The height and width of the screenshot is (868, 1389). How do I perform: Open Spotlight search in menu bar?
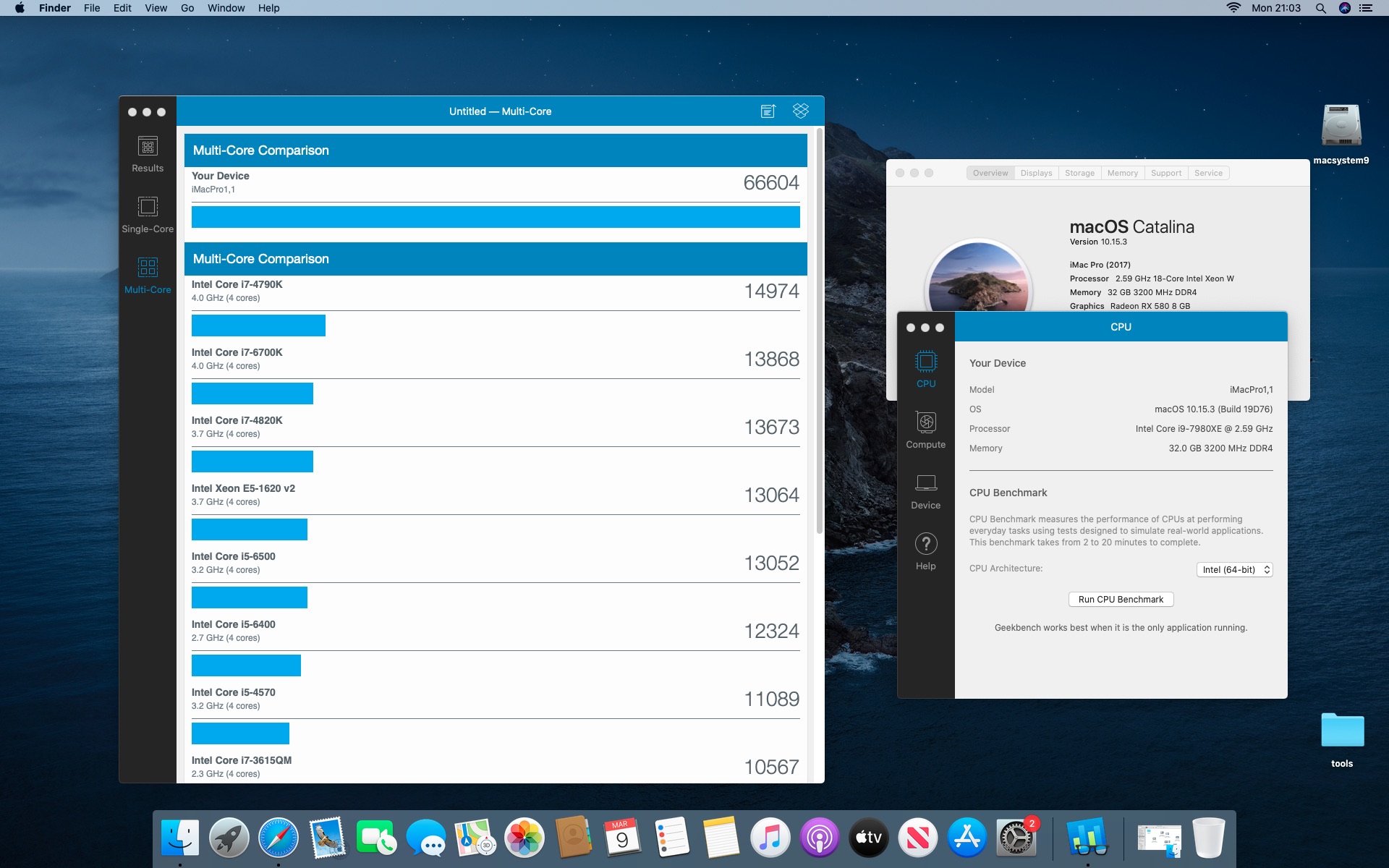(x=1320, y=8)
